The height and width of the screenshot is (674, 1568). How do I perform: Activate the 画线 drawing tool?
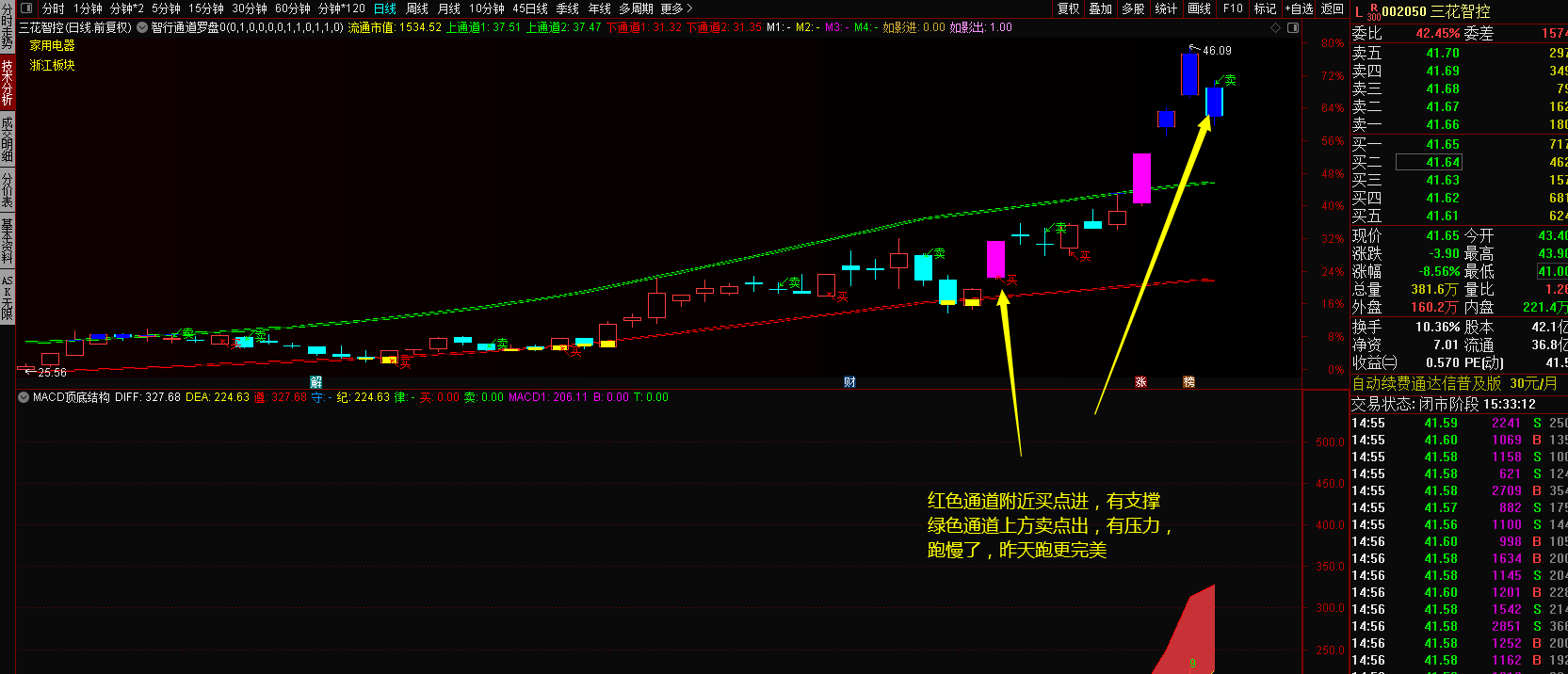coord(1200,8)
